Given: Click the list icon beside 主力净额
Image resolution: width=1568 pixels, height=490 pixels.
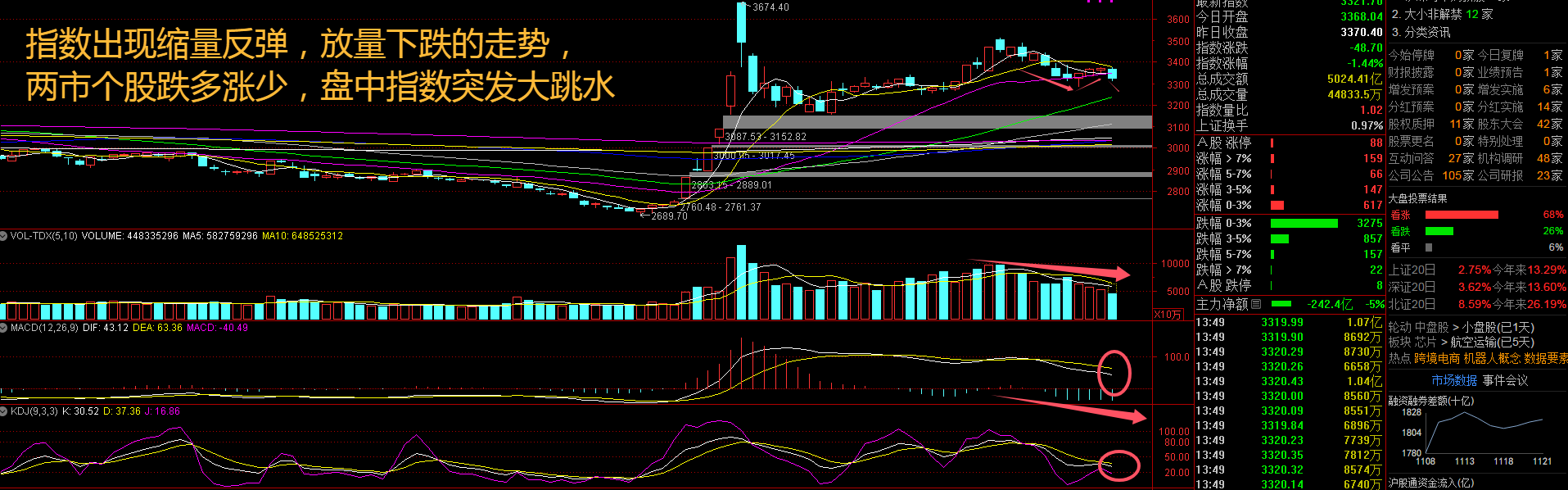Looking at the screenshot, I should [x=1256, y=304].
